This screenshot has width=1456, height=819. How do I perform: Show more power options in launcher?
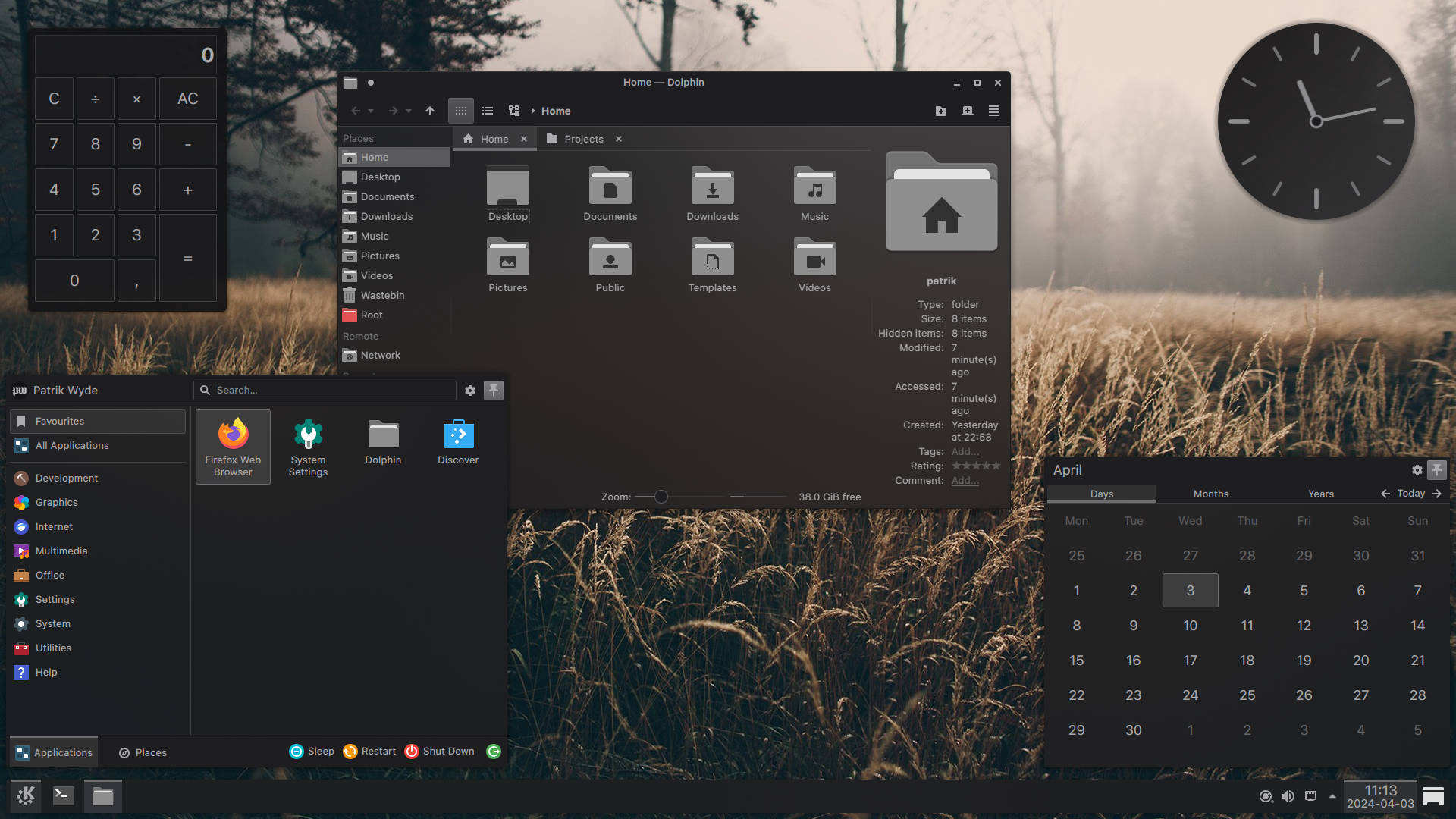coord(494,751)
